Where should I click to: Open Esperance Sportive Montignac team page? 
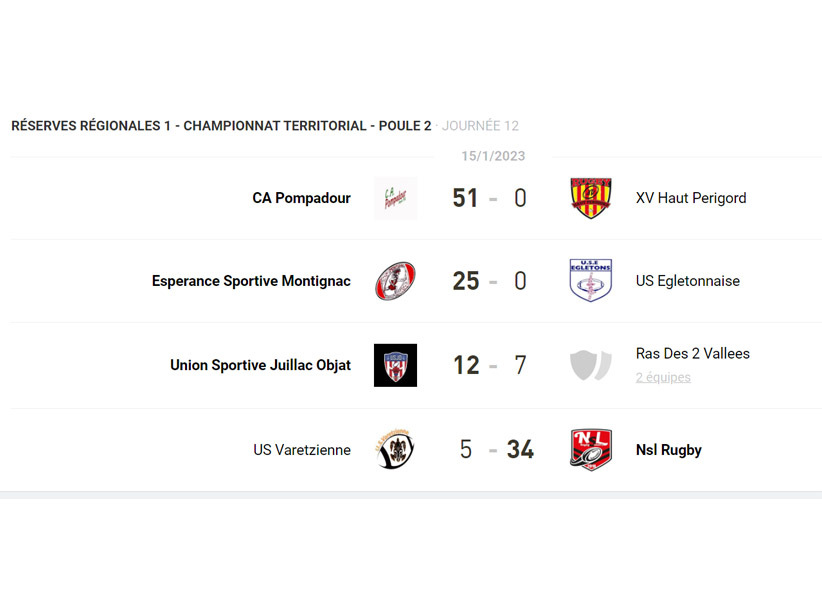point(251,281)
